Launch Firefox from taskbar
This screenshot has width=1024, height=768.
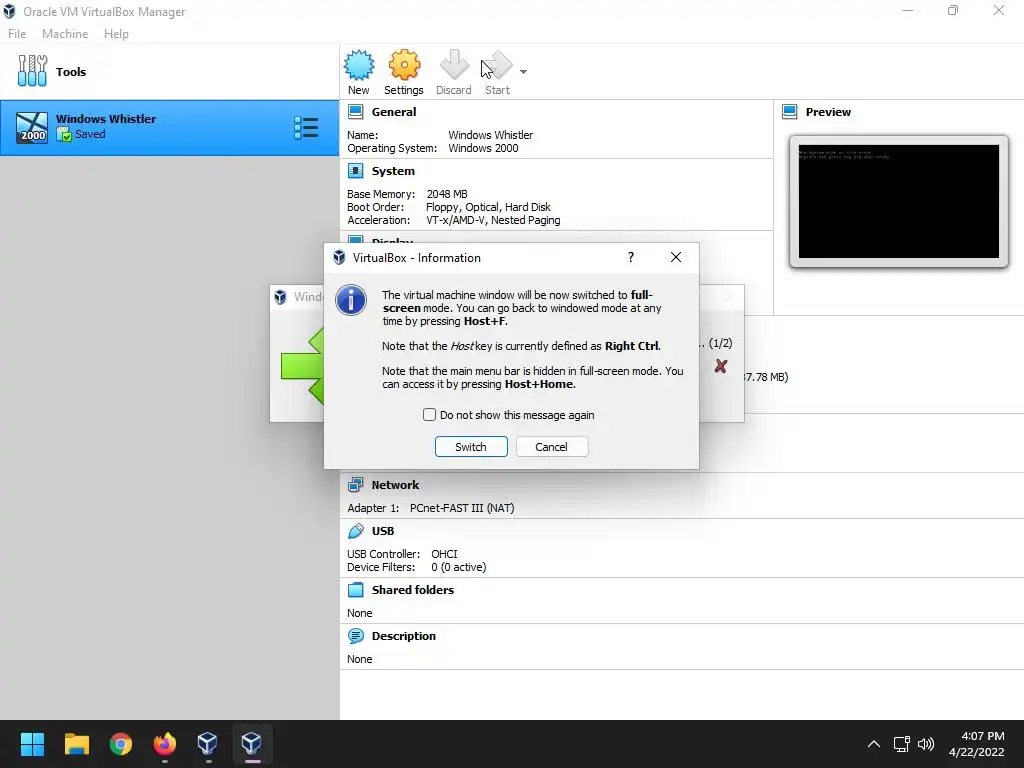(165, 743)
